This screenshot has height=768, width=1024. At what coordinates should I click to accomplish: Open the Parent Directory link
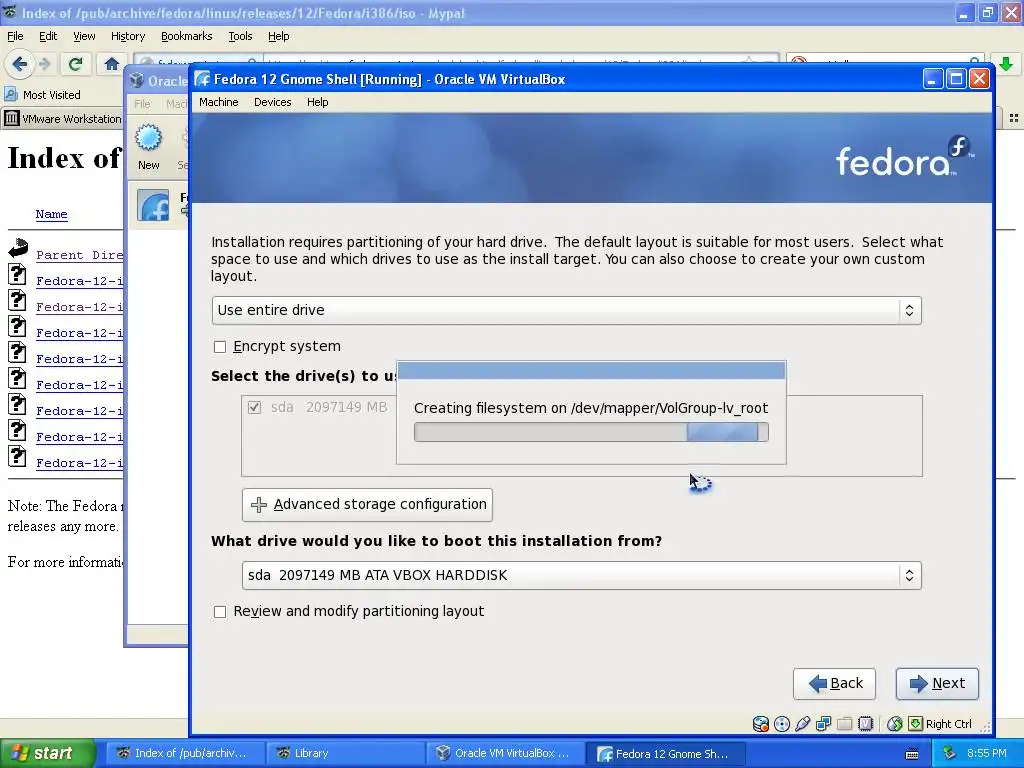tap(80, 255)
